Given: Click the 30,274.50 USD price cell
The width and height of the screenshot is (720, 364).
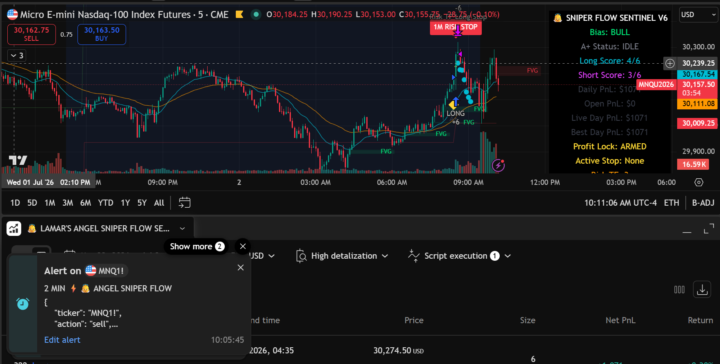Looking at the screenshot, I should pos(399,351).
